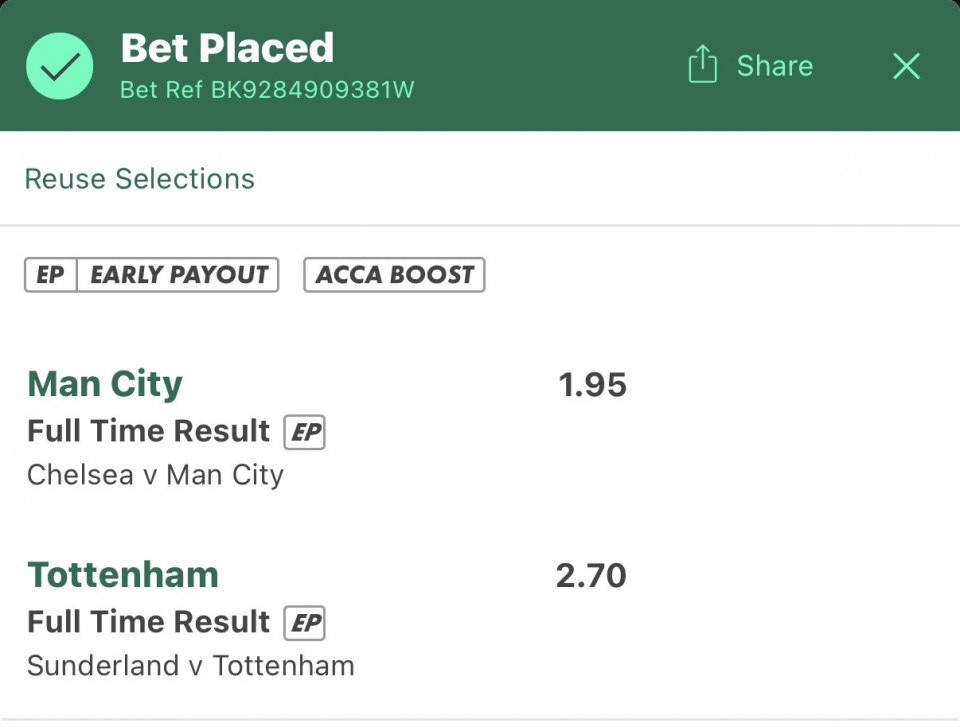Image resolution: width=960 pixels, height=727 pixels.
Task: Click the Man City selection name
Action: [105, 384]
